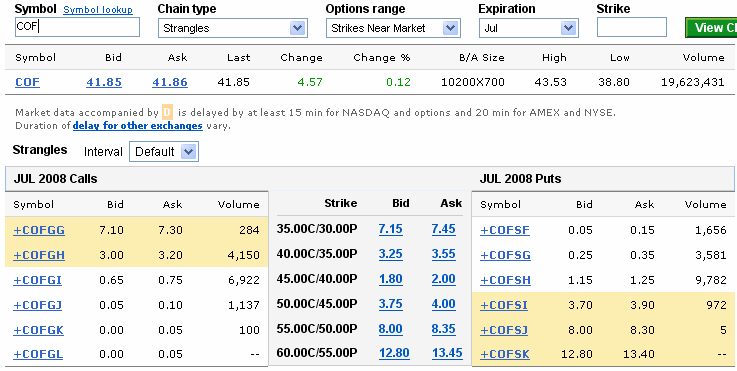Click the green View Chain button
The height and width of the screenshot is (371, 737).
pos(711,28)
